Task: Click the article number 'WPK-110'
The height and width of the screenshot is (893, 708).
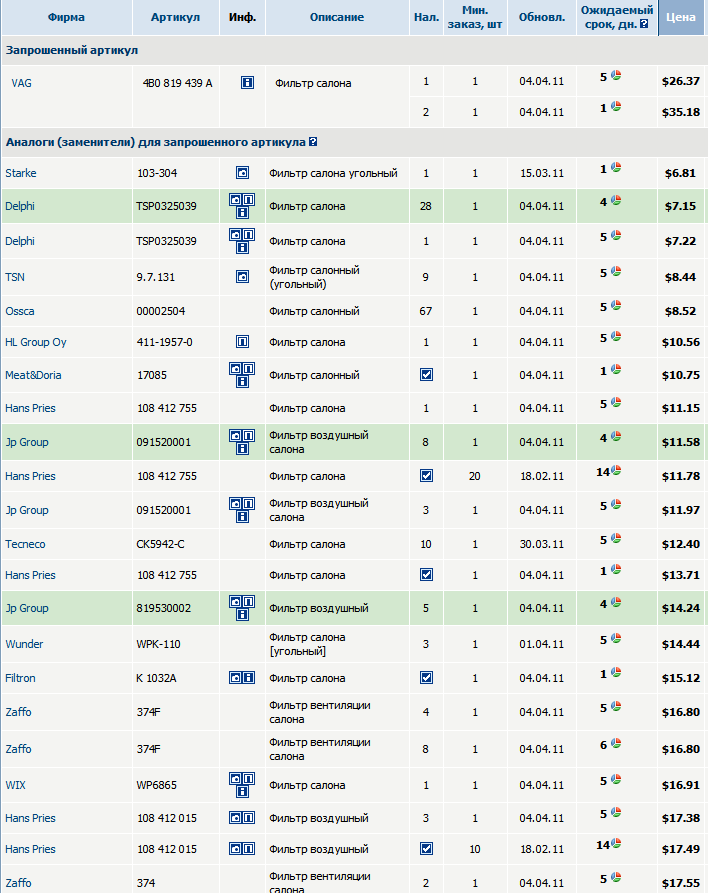Action: (x=158, y=644)
